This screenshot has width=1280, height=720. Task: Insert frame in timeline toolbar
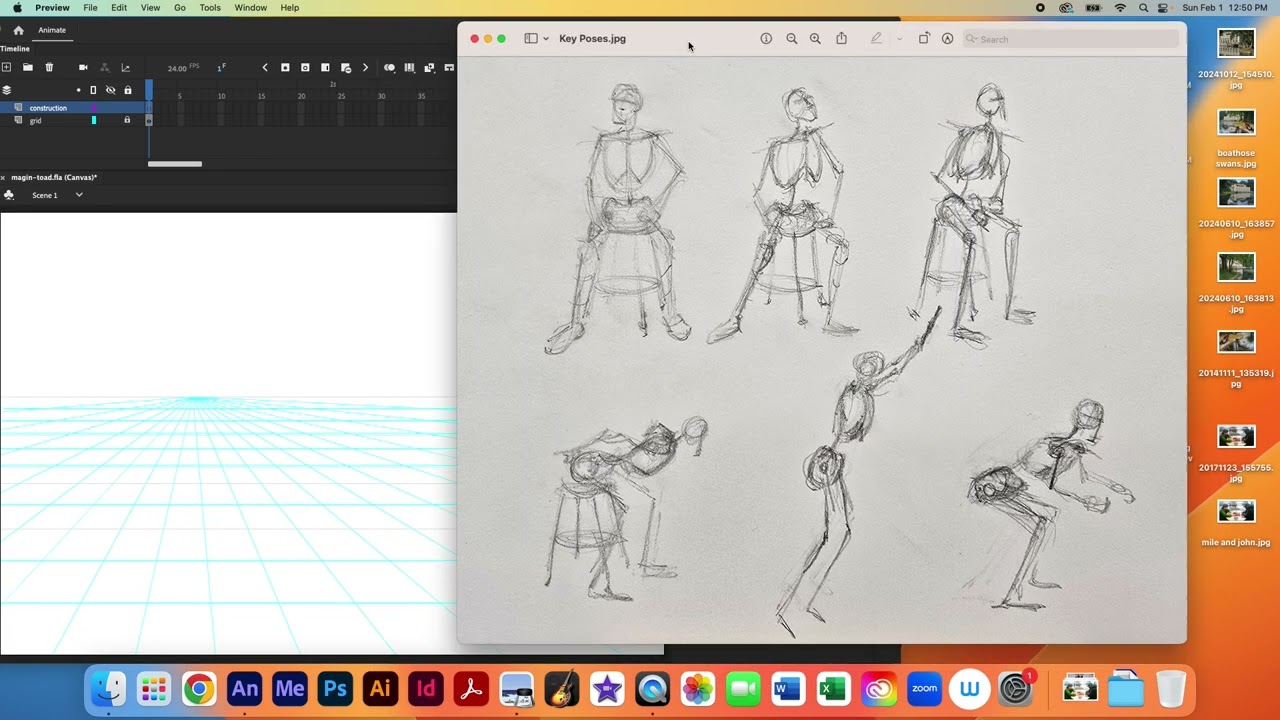[325, 67]
